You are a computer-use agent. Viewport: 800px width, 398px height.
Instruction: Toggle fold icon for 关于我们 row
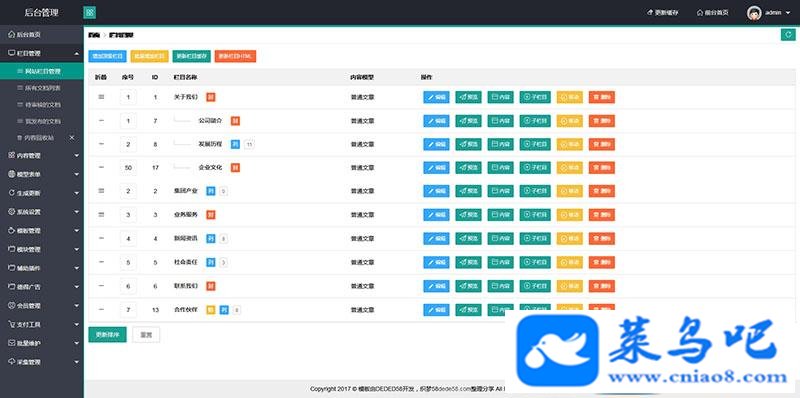pos(101,96)
